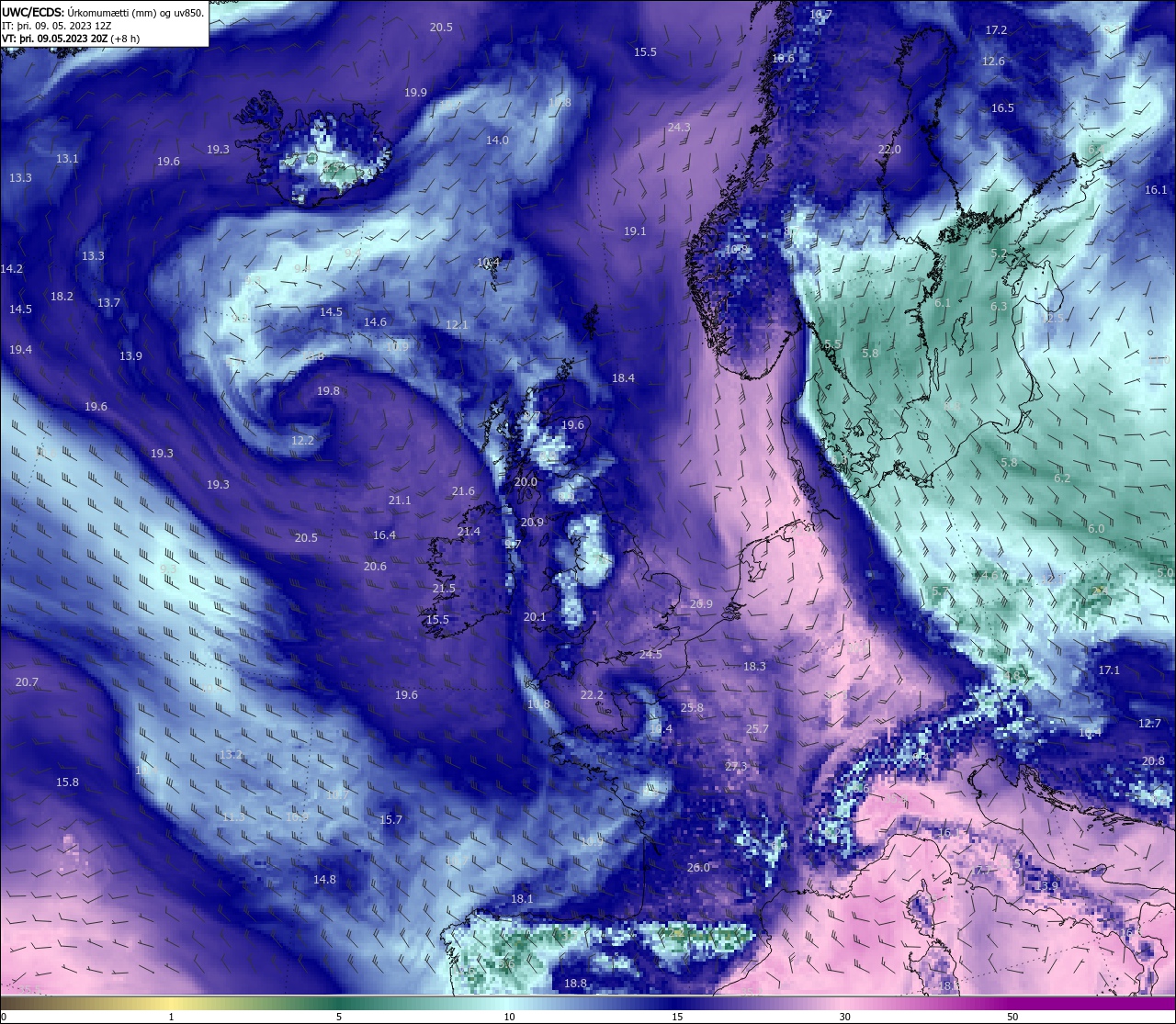Image resolution: width=1176 pixels, height=1024 pixels.
Task: Click the '10' tick on color scale
Action: 508,1017
